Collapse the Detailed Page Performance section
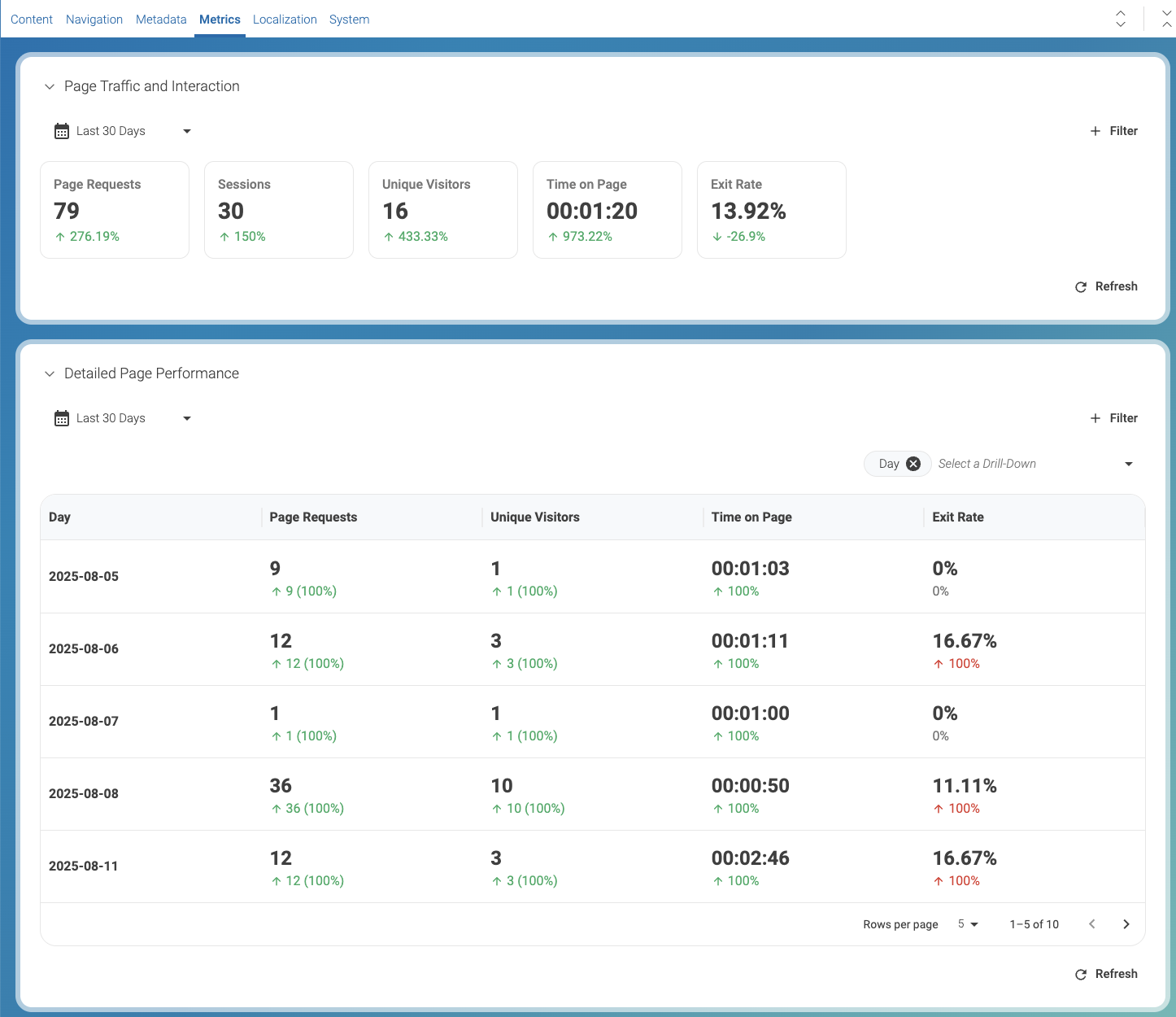Screen dimensions: 1176x1017 pyautogui.click(x=50, y=373)
